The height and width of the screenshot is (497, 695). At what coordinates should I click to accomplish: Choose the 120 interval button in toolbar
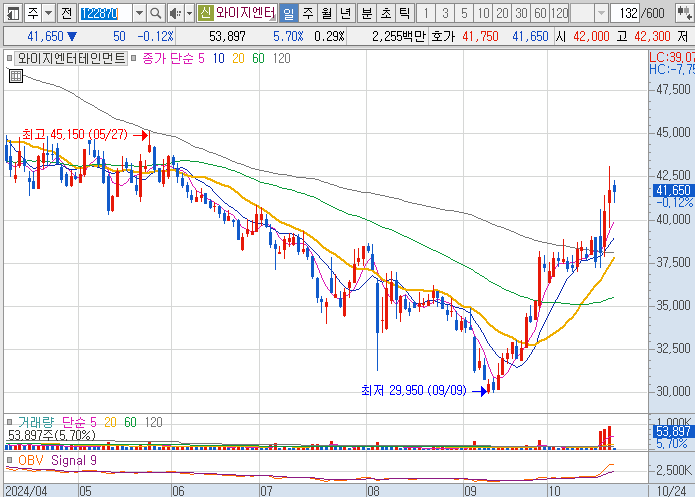point(559,13)
